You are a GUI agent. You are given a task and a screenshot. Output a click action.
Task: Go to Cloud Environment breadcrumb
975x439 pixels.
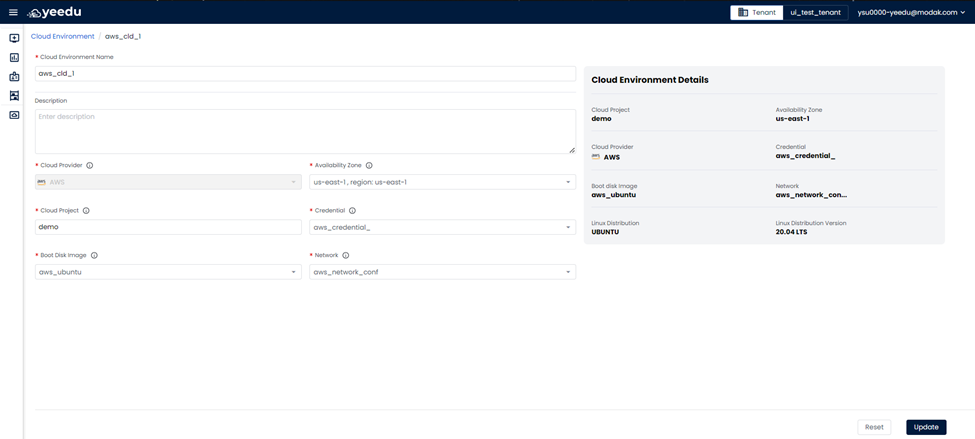point(63,37)
